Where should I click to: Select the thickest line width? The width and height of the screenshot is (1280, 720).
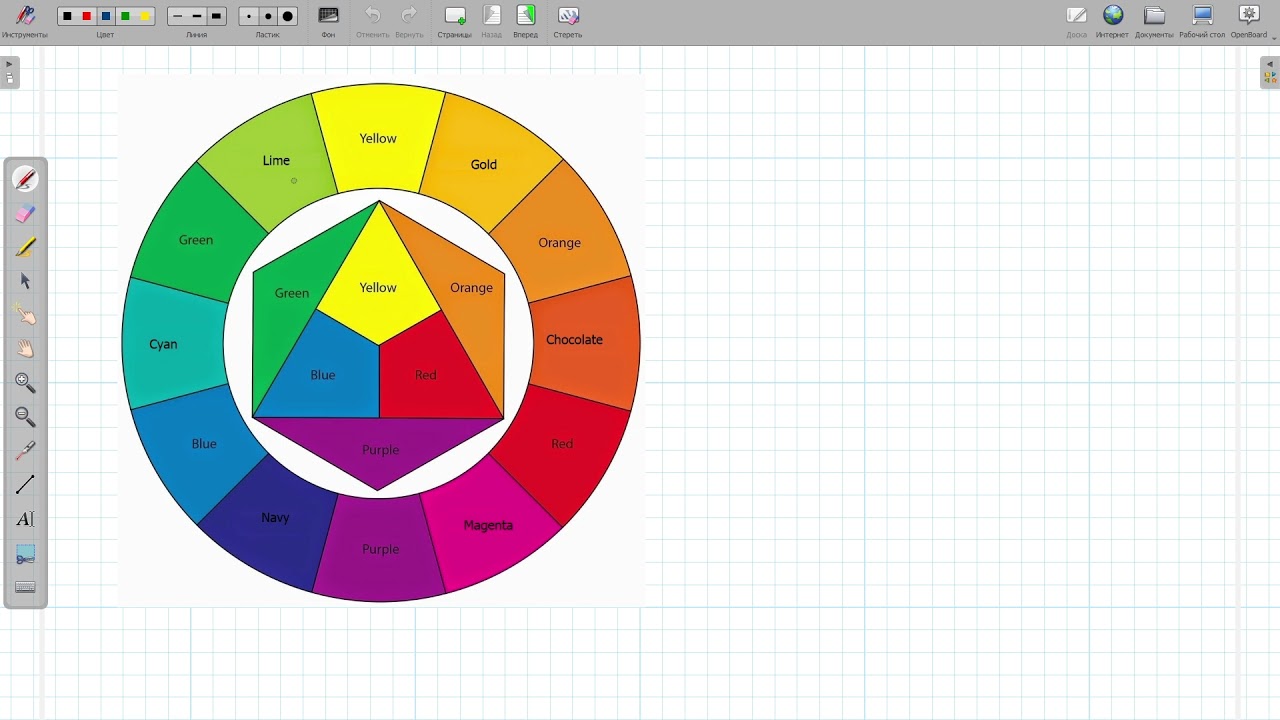pos(217,16)
